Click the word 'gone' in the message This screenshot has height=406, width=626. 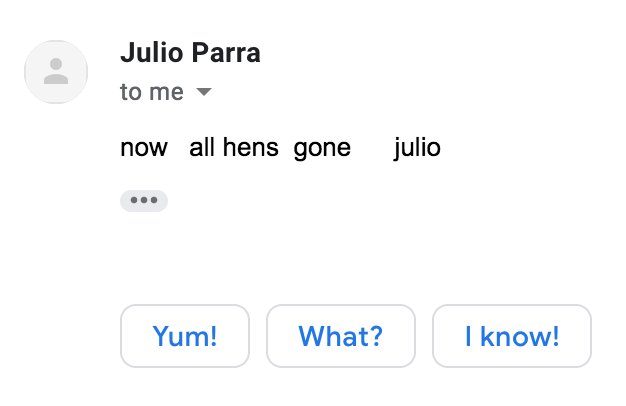(x=322, y=149)
